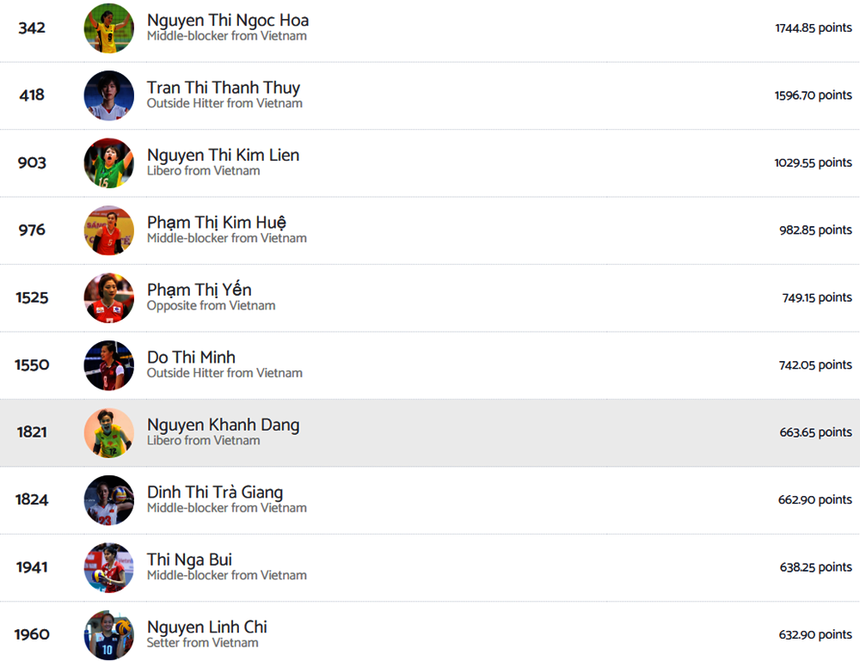Select rank number 1525 in the list
This screenshot has height=661, width=860.
[x=32, y=298]
